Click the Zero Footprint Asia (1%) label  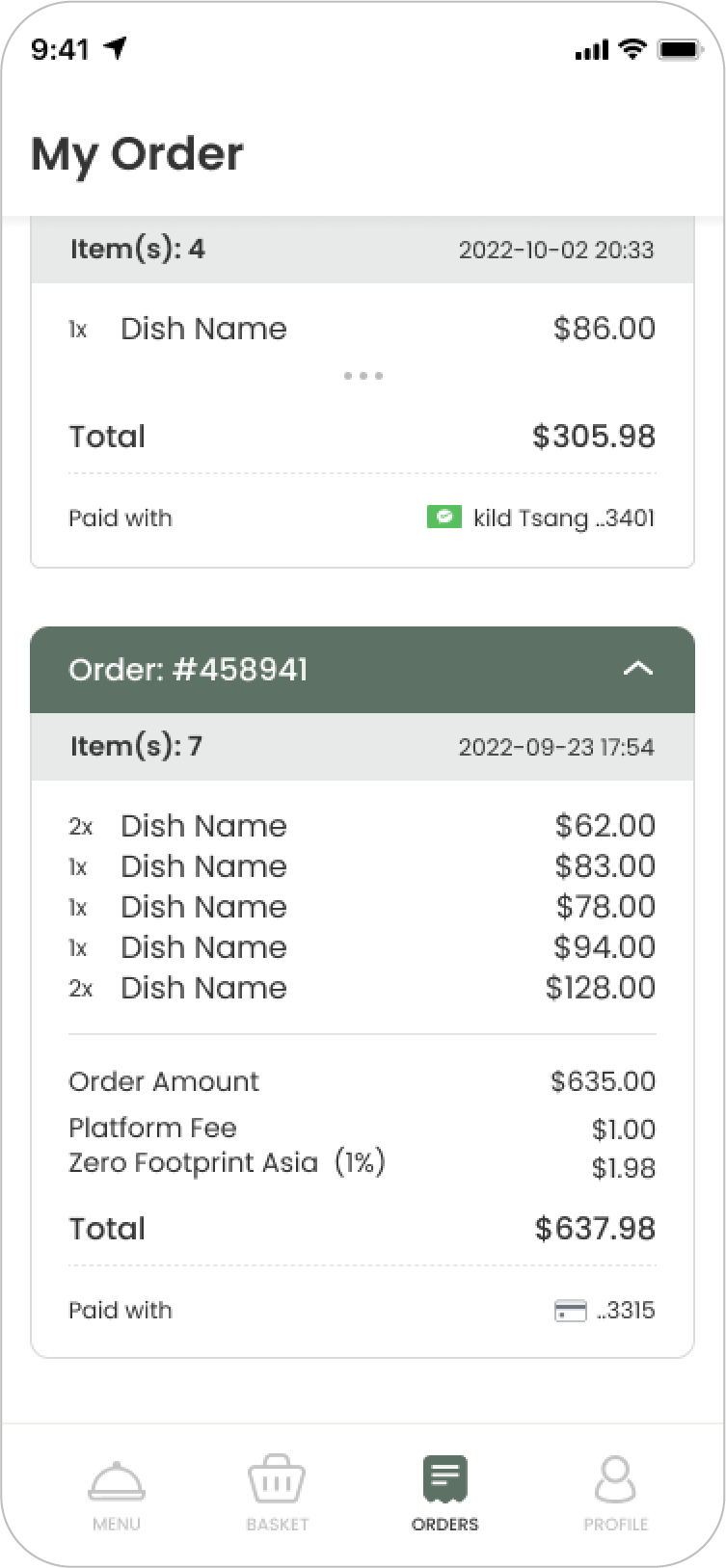tap(227, 1163)
